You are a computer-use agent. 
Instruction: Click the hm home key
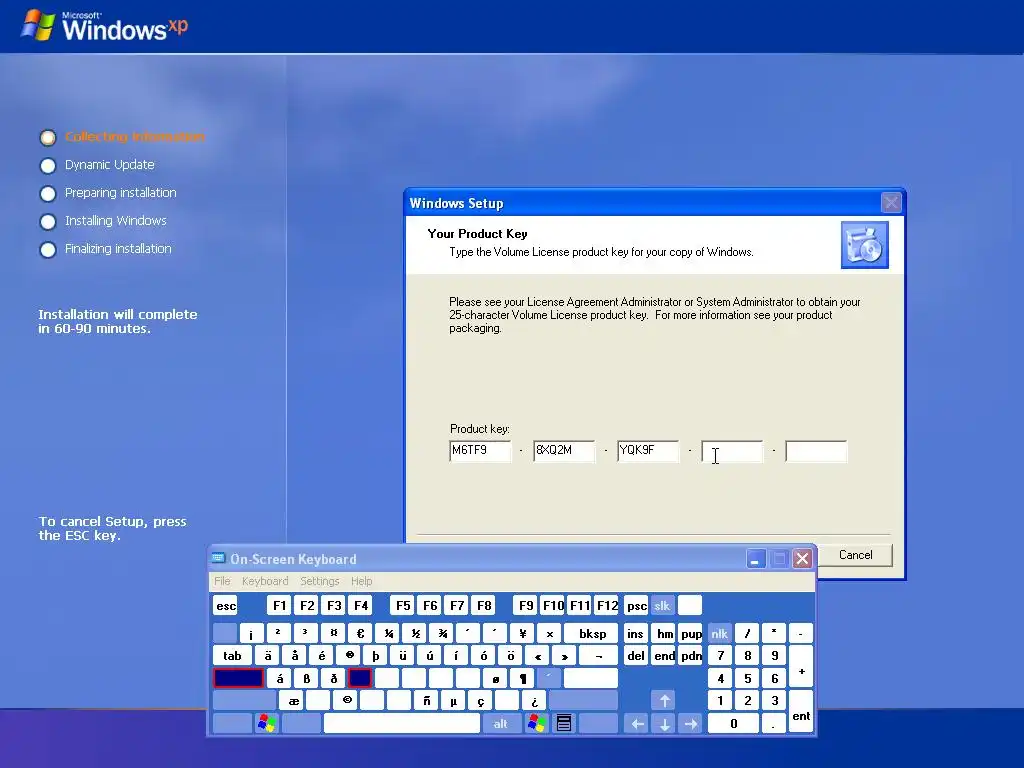pyautogui.click(x=664, y=633)
